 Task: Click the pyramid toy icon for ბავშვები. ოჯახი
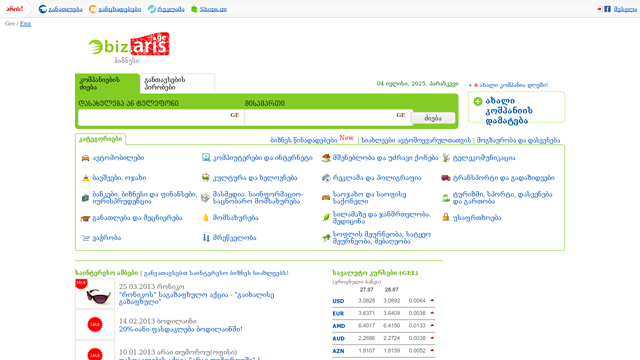pos(85,178)
